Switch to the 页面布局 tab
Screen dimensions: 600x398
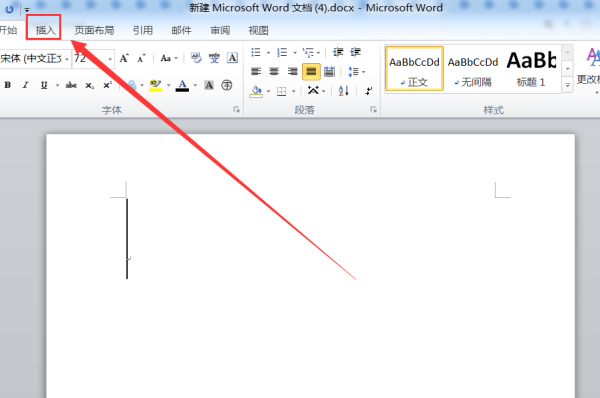94,30
